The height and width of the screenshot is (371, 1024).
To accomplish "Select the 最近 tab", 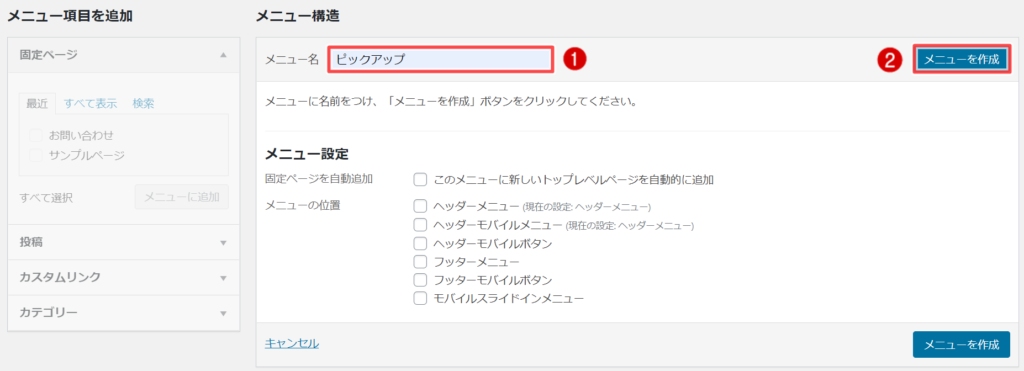I will pyautogui.click(x=37, y=103).
